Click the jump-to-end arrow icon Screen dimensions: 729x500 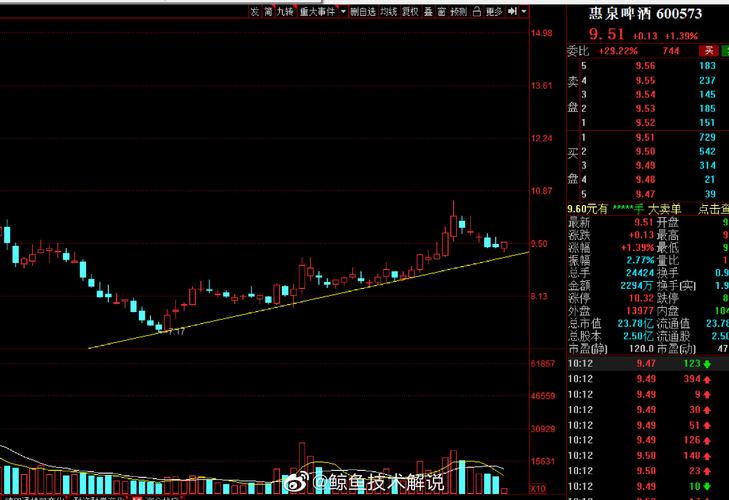coord(512,12)
